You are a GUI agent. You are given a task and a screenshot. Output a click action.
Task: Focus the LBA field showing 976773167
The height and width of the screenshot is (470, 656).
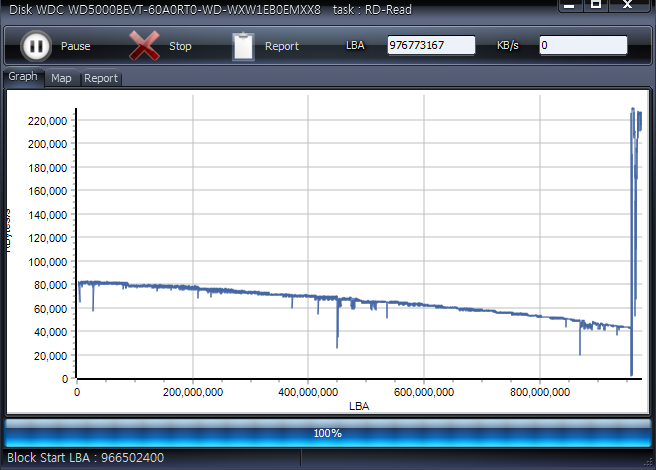point(431,45)
